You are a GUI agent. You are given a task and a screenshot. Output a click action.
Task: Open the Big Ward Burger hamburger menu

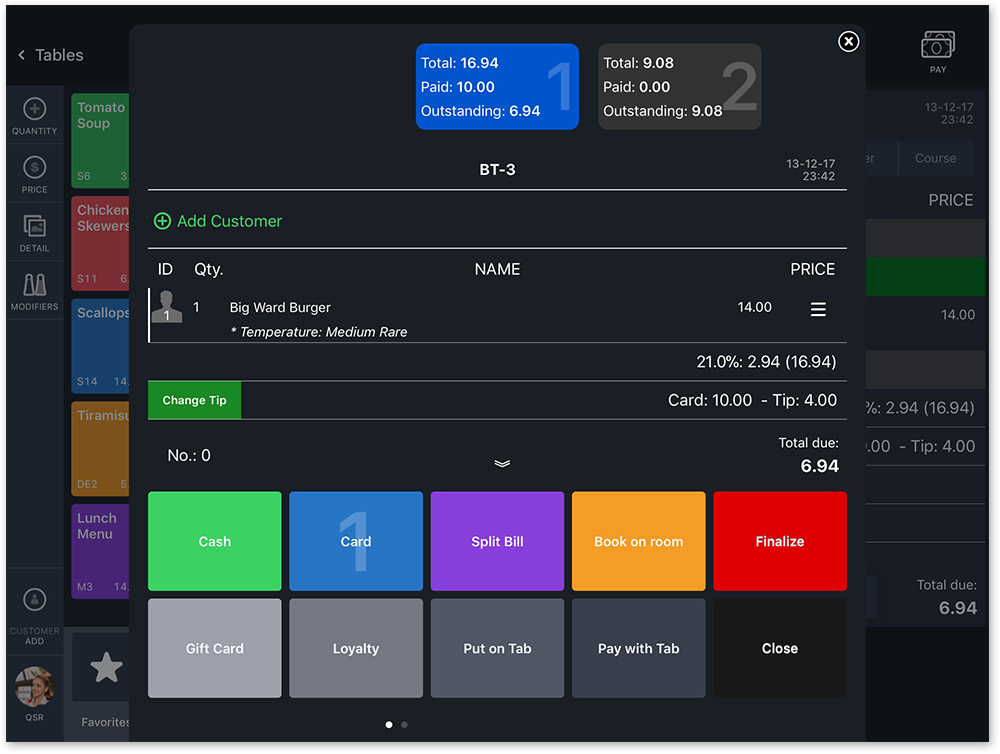click(818, 310)
